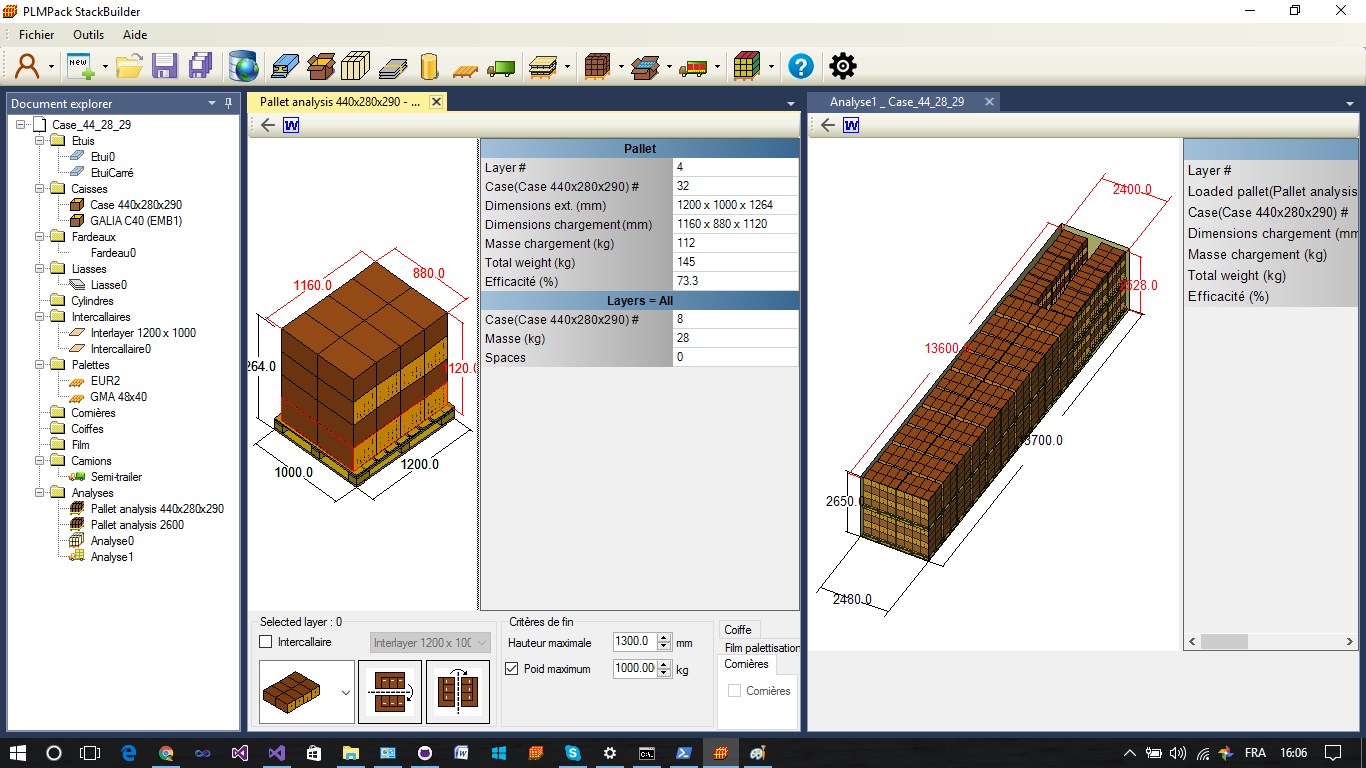Image resolution: width=1366 pixels, height=768 pixels.
Task: Open the Outils menu
Action: click(x=89, y=35)
